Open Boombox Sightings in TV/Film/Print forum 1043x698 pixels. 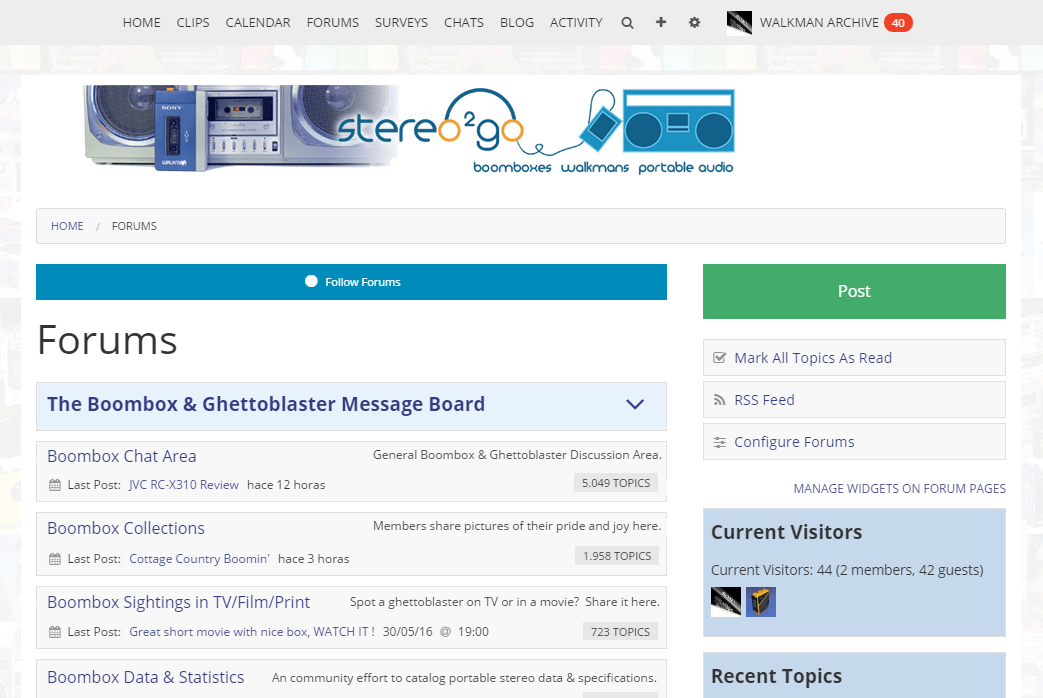tap(178, 602)
